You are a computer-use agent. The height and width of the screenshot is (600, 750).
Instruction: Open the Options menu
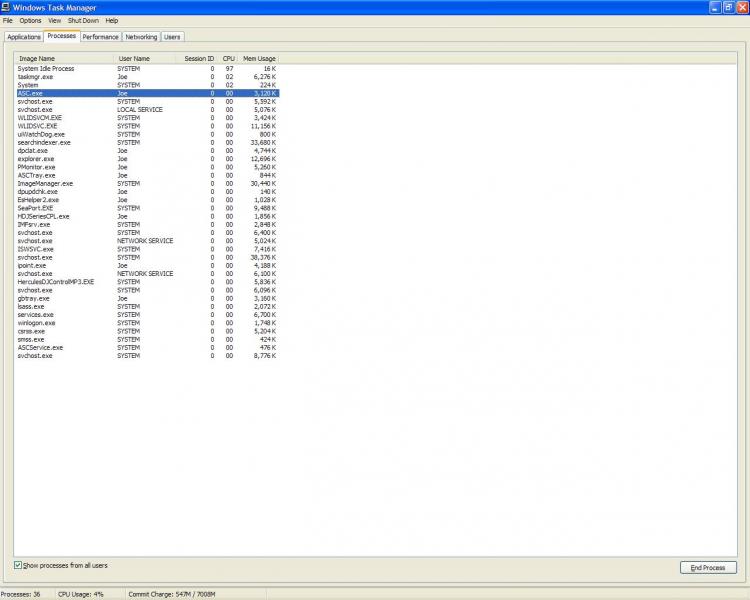point(30,21)
